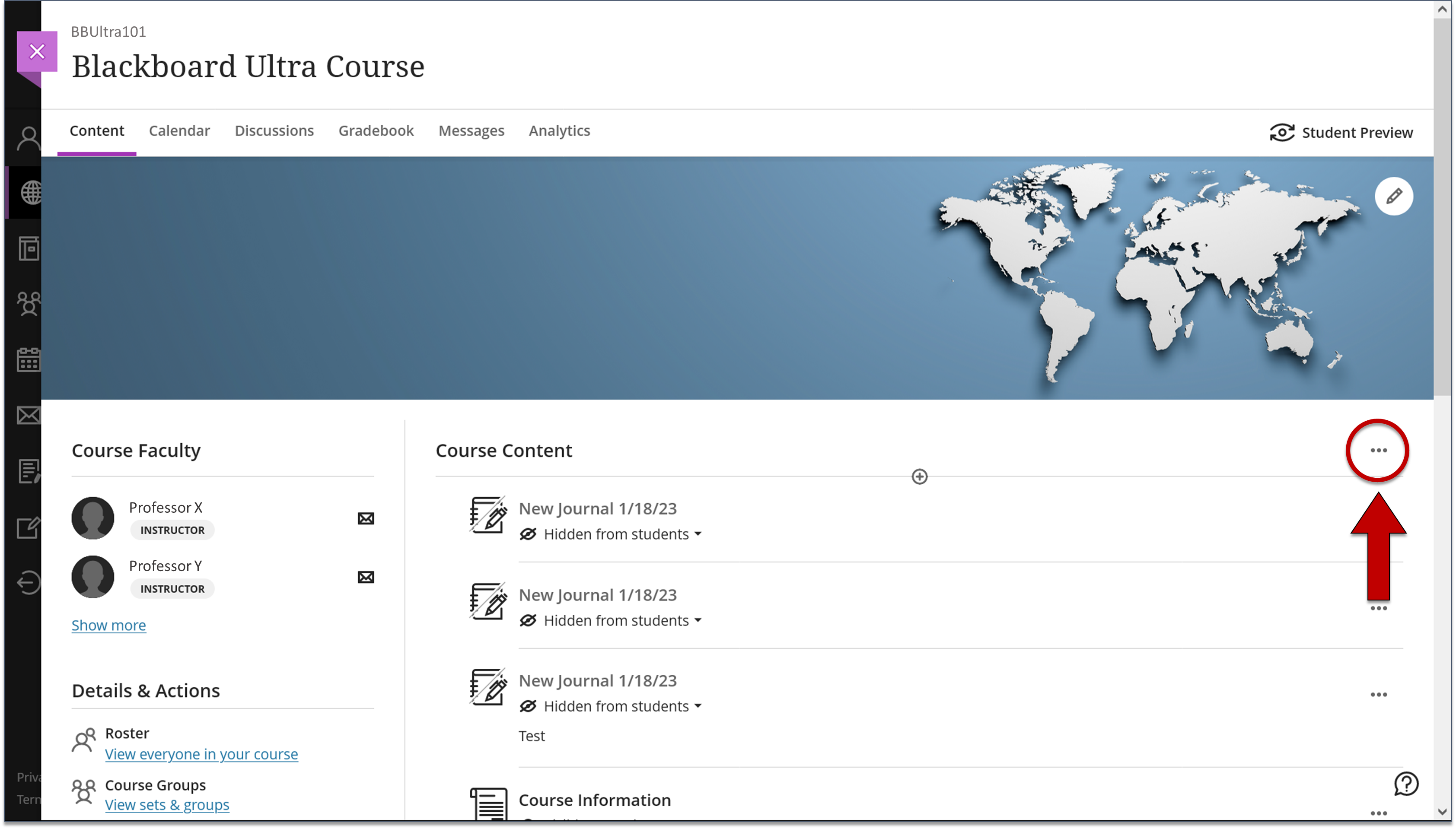Open the Institution Page globe icon
Screen dimensions: 1456x829
31,192
